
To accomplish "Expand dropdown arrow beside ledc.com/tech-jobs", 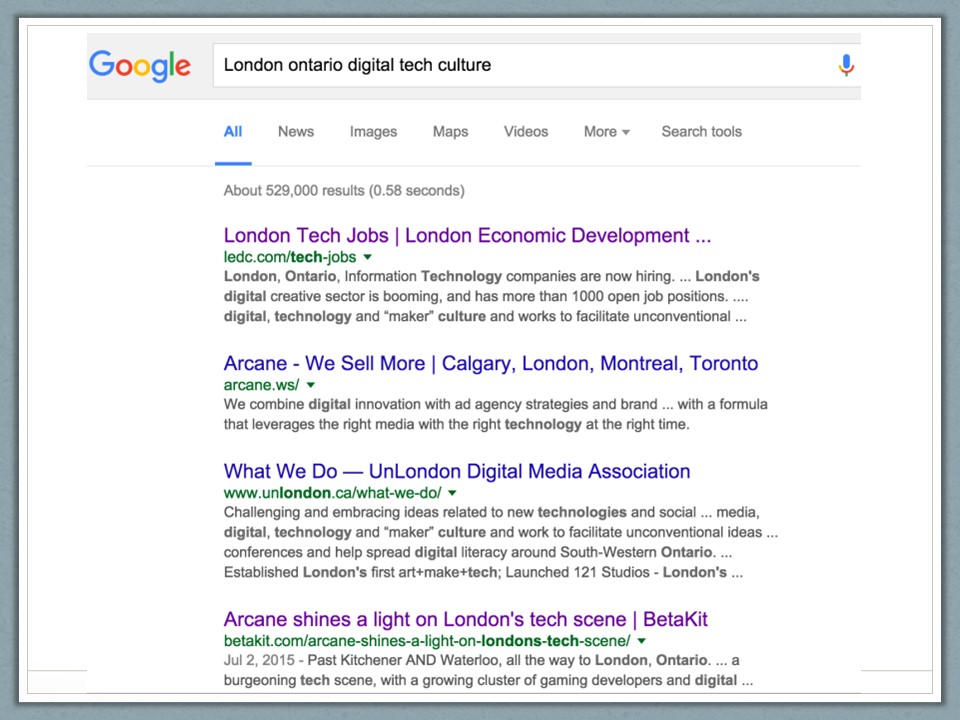I will pos(367,257).
